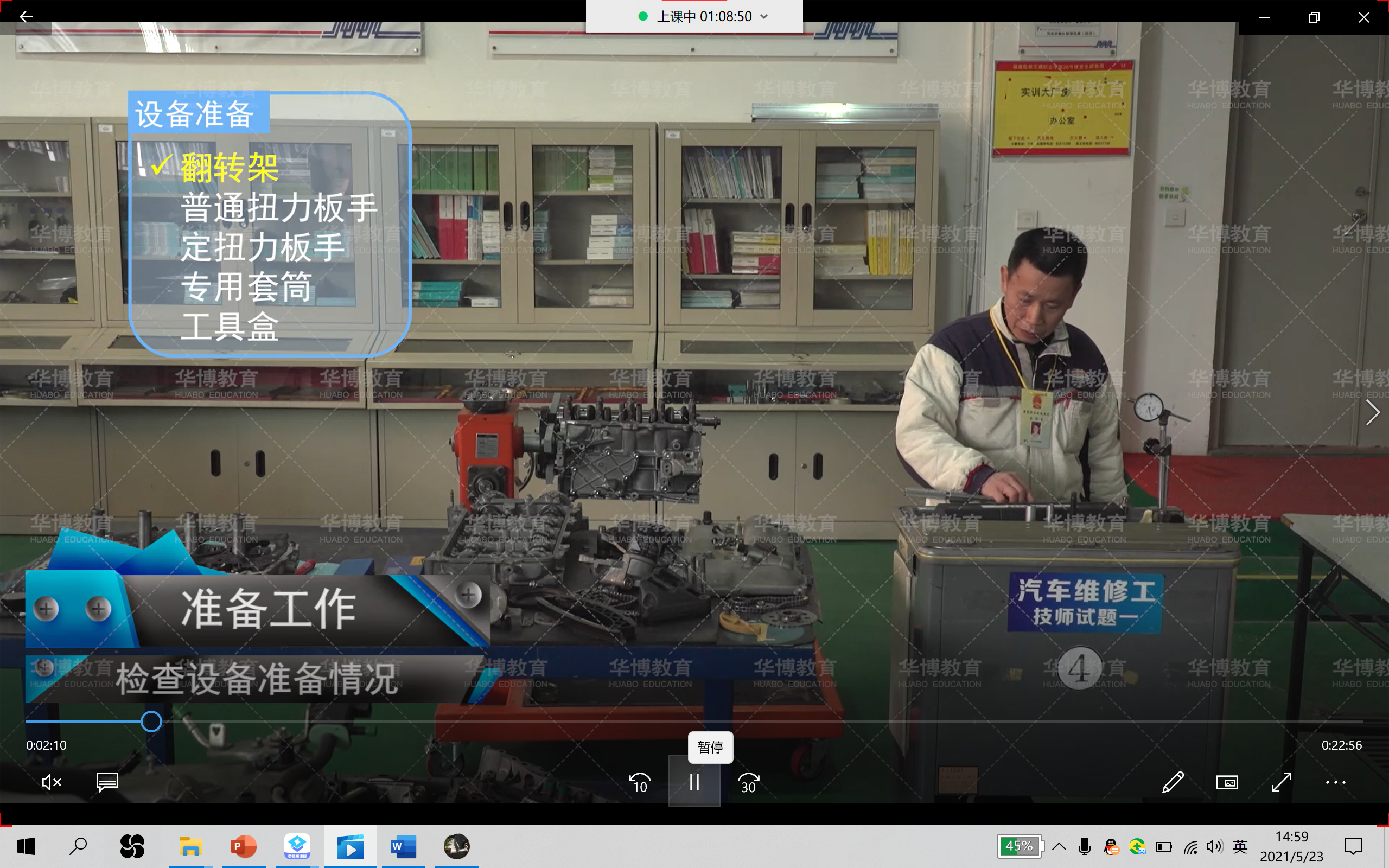1389x868 pixels.
Task: Click the 英 input language indicator
Action: point(1240,846)
